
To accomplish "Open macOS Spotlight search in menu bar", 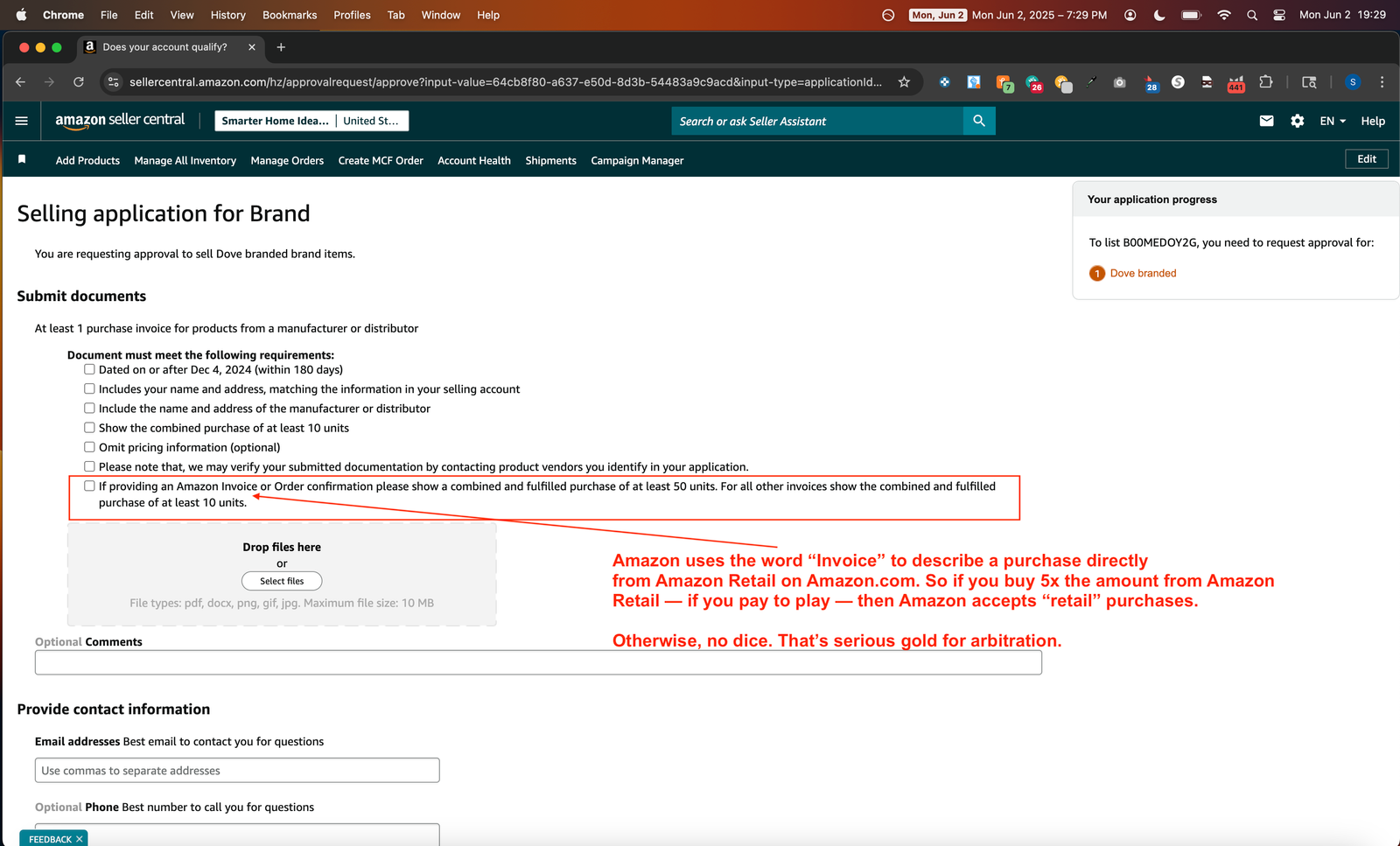I will click(1252, 15).
